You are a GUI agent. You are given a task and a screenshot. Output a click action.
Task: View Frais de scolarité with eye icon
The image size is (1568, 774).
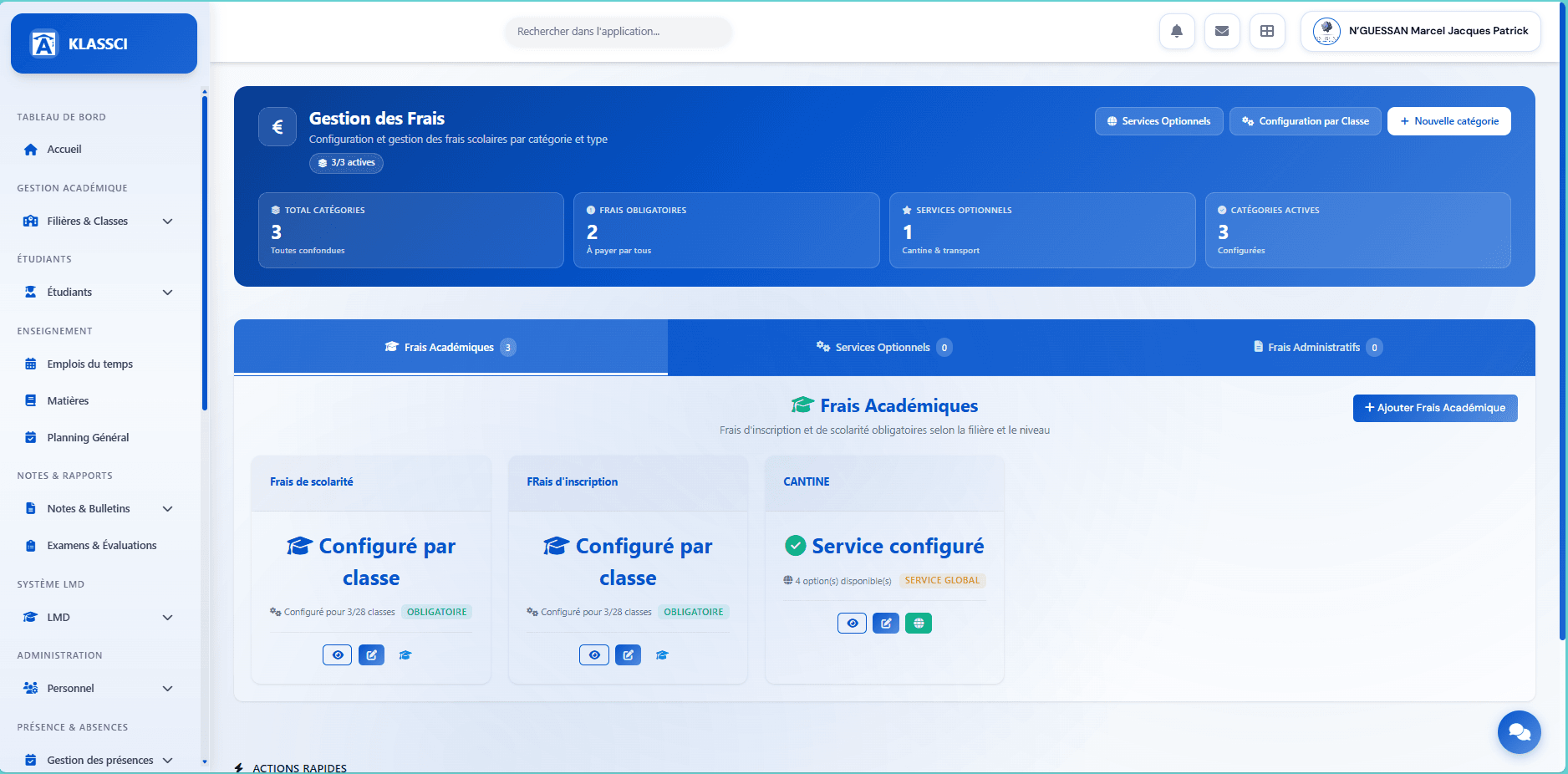[337, 654]
